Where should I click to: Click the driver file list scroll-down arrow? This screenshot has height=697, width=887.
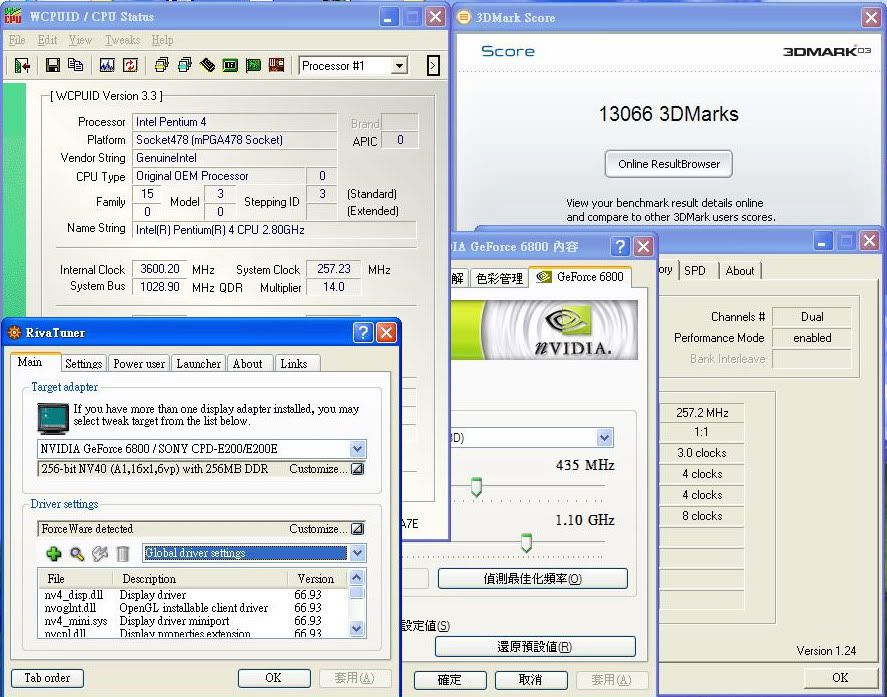pos(356,628)
